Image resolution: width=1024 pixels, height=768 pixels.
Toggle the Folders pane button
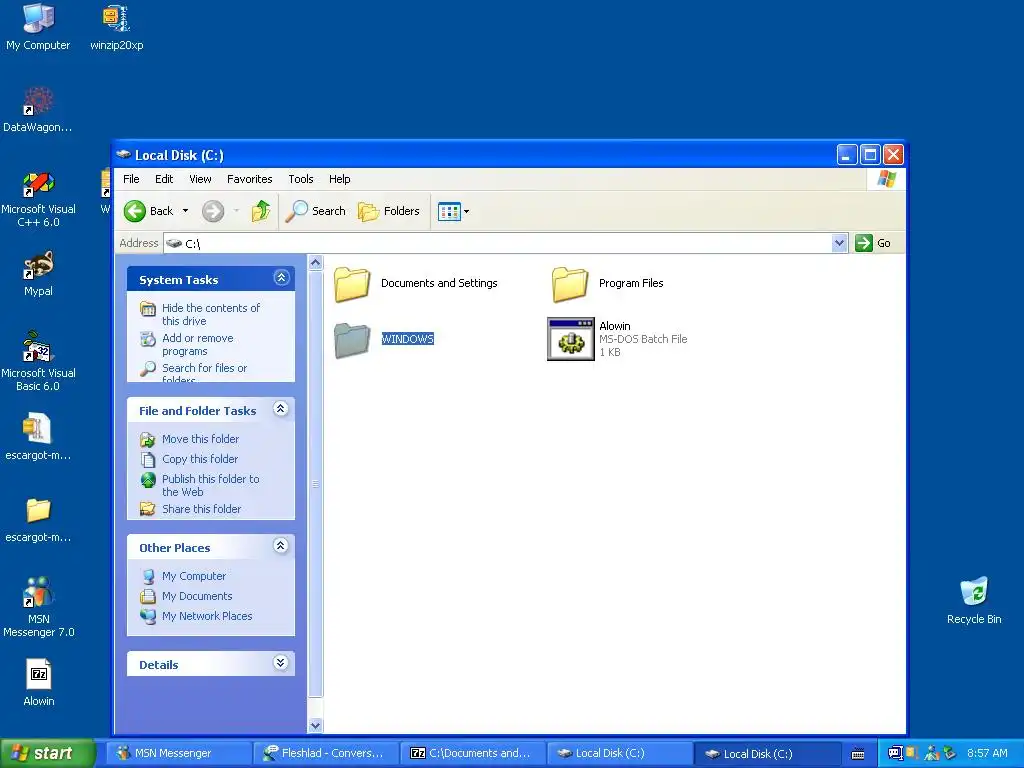click(389, 211)
